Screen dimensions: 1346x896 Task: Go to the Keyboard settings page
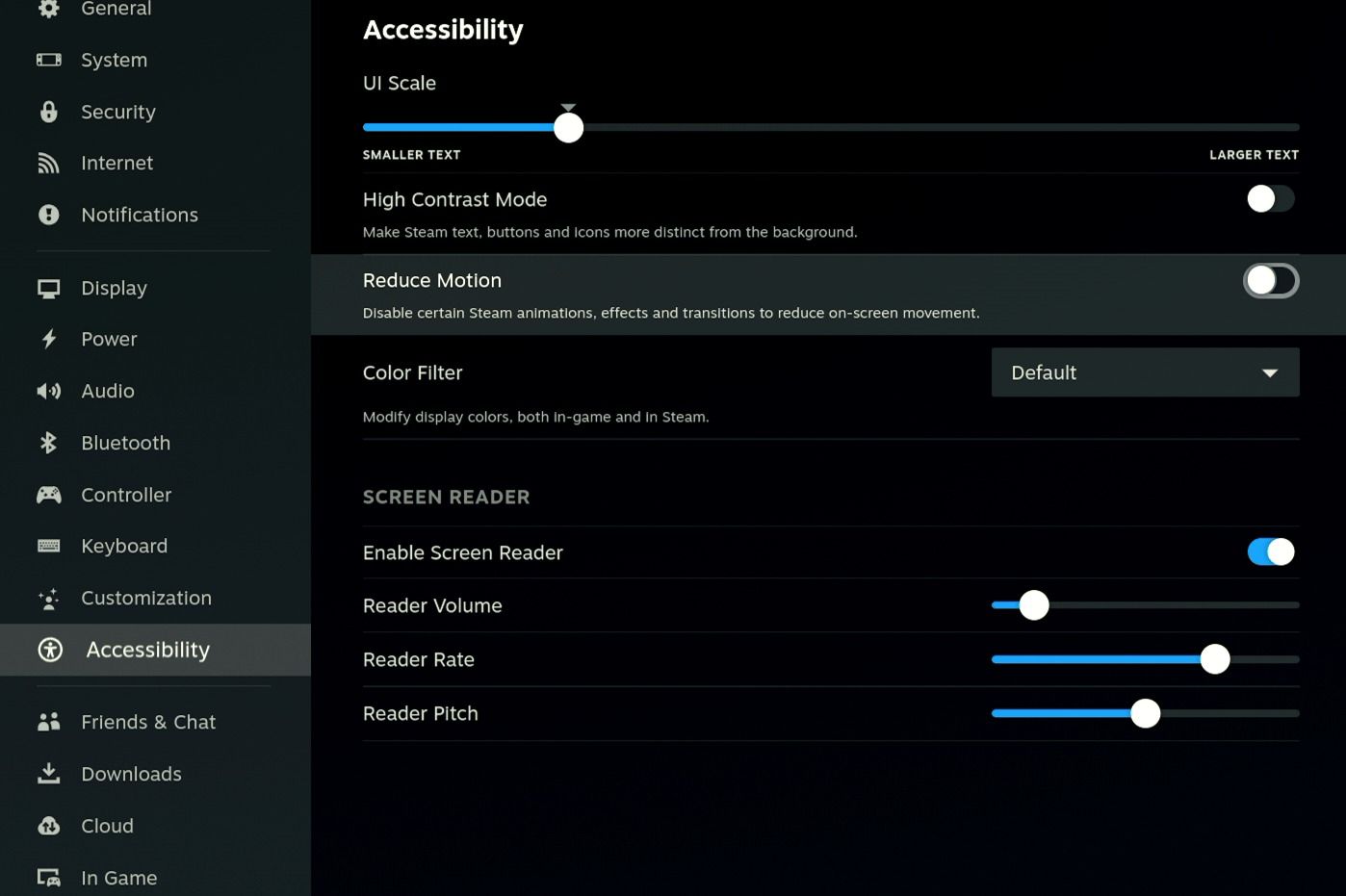[124, 546]
